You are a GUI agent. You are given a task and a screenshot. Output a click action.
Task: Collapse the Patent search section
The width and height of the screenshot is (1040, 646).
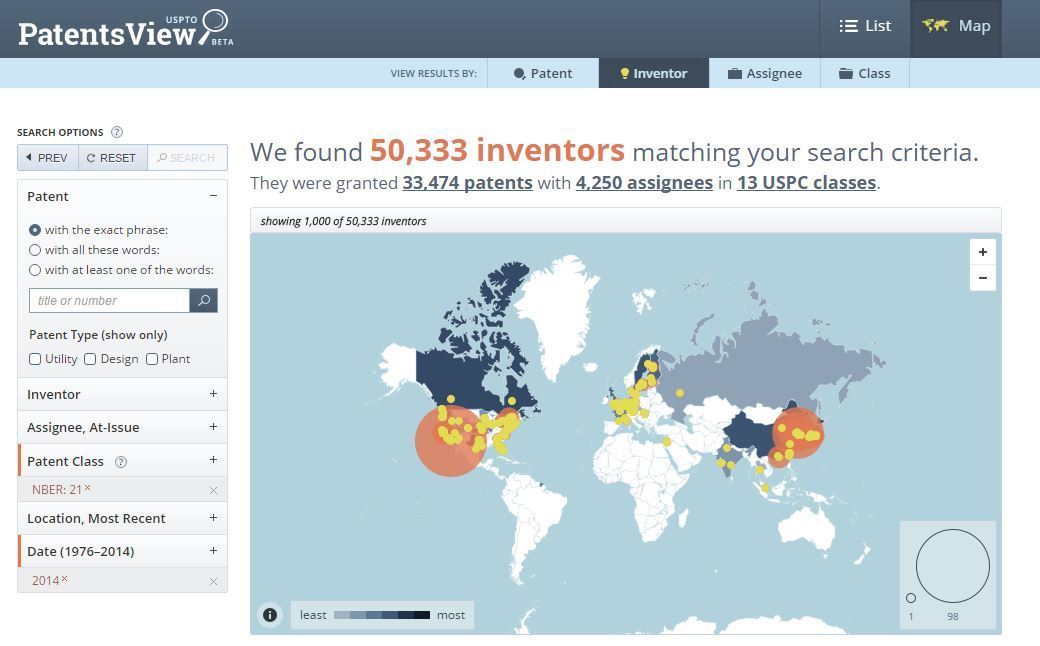point(122,196)
